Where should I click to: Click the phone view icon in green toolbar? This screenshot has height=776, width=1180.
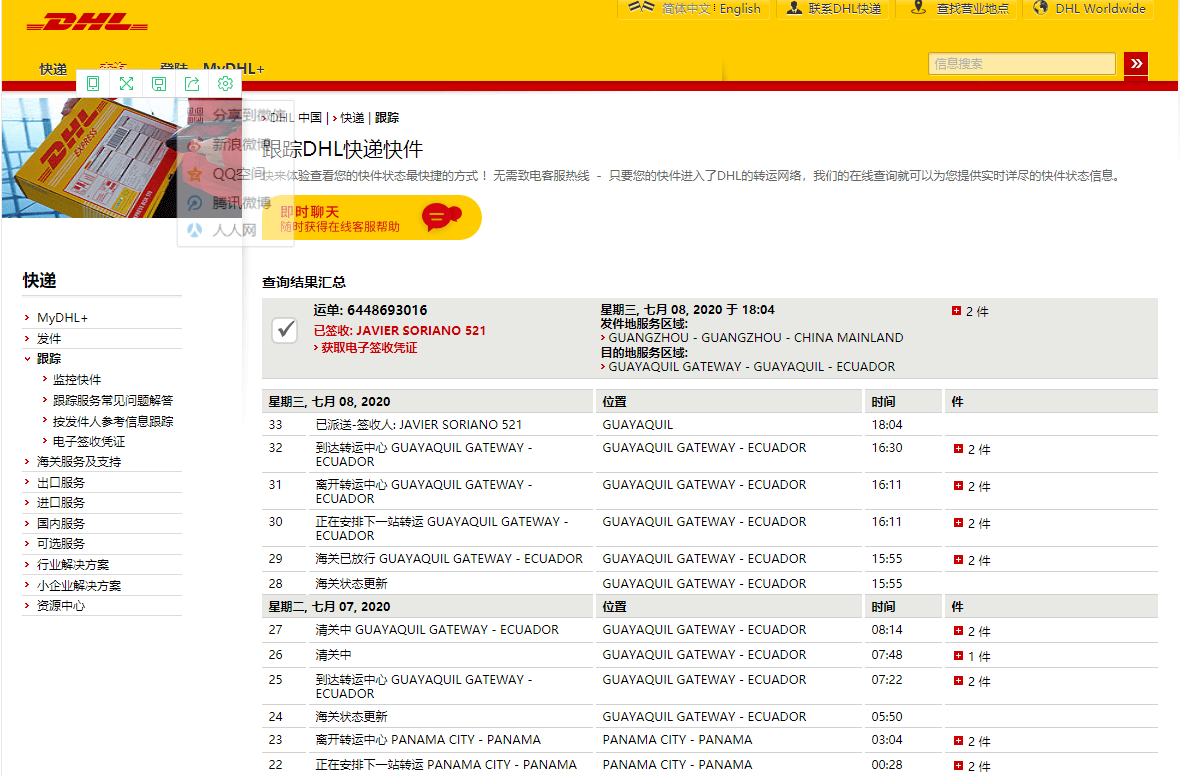[93, 84]
